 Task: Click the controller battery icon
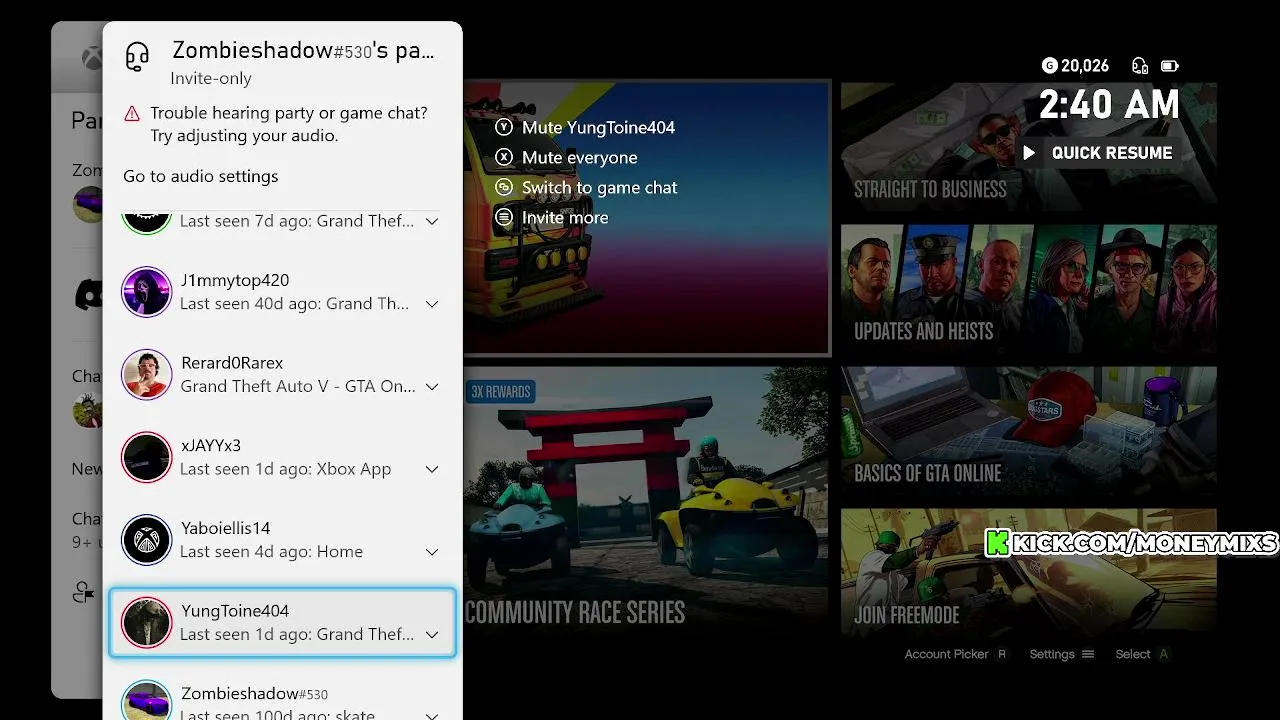[x=1170, y=66]
